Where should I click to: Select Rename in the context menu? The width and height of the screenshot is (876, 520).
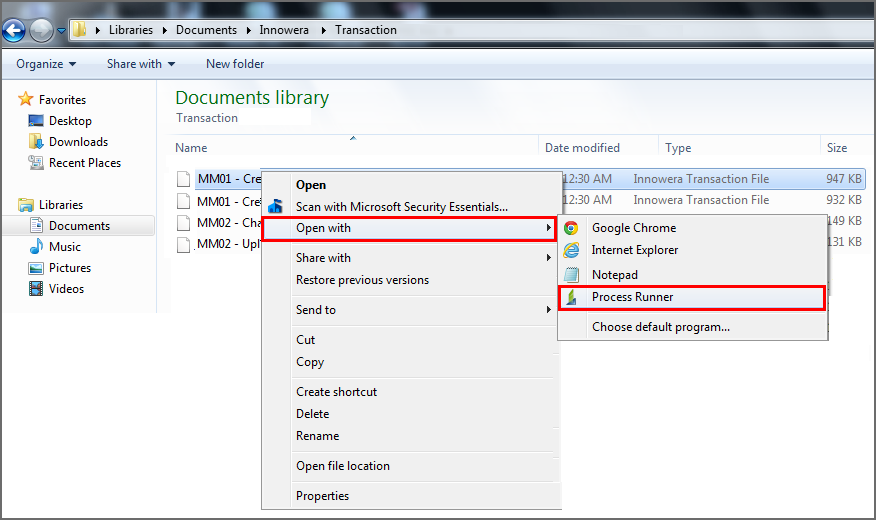317,436
